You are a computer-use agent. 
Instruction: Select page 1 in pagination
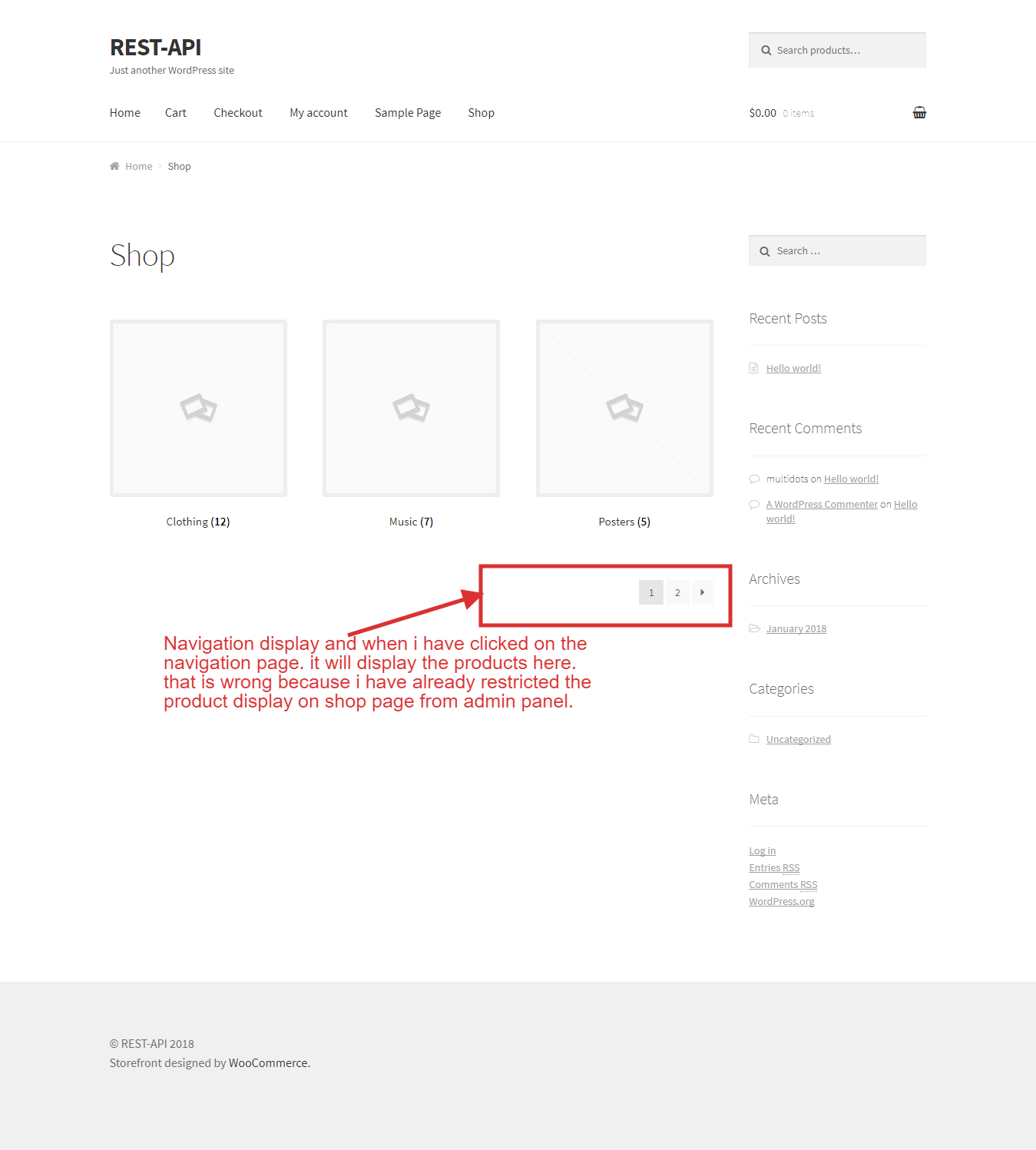tap(651, 592)
